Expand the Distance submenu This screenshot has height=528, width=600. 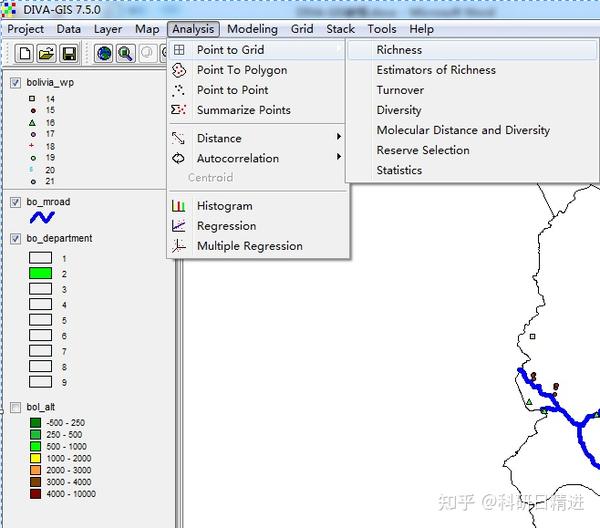pos(219,138)
